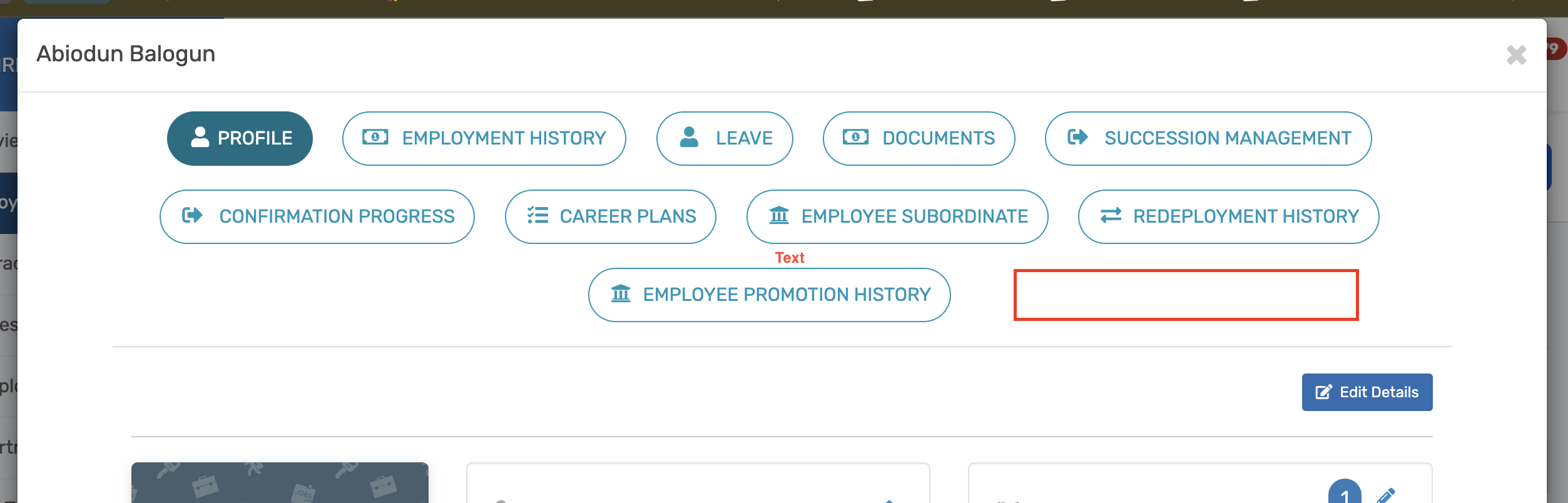Click the sign-out arrow icon beside Succession Management
This screenshot has height=503, width=1568.
1077,137
